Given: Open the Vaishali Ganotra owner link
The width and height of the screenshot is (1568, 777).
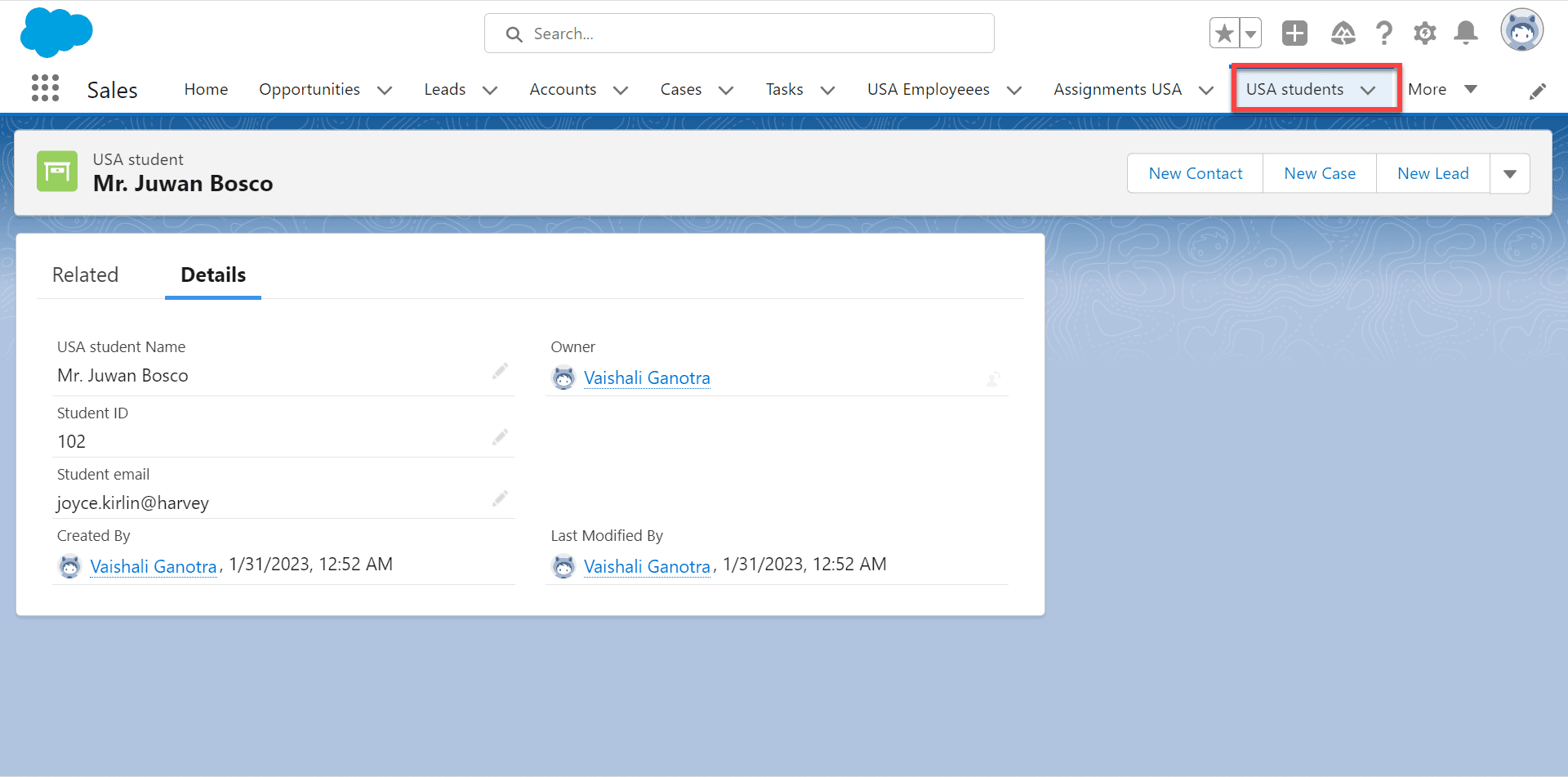Looking at the screenshot, I should coord(647,377).
